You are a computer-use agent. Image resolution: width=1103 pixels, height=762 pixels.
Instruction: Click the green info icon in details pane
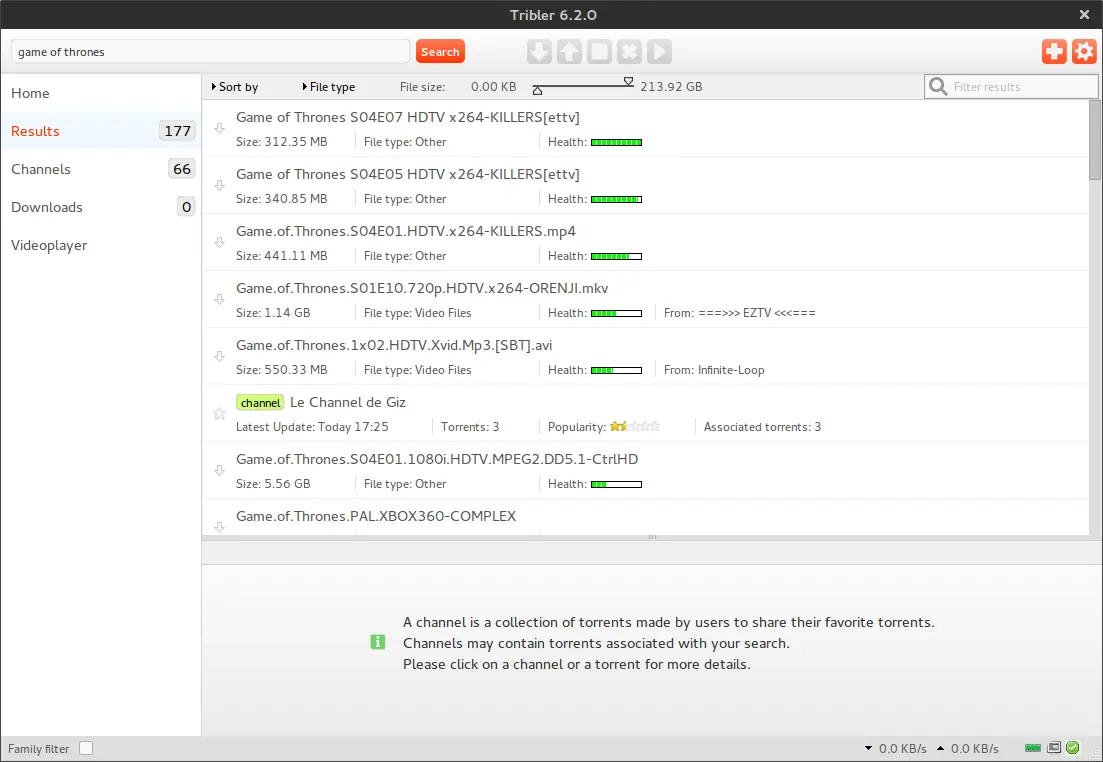[378, 642]
